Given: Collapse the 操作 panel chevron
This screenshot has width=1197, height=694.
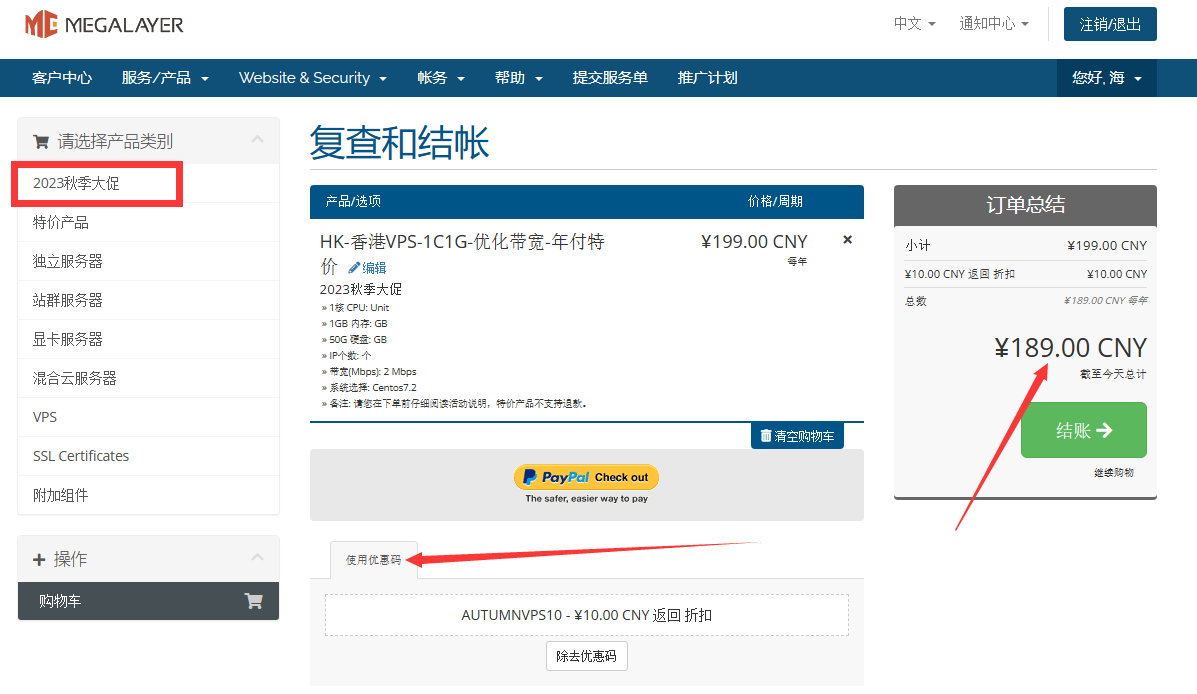Looking at the screenshot, I should coord(257,558).
